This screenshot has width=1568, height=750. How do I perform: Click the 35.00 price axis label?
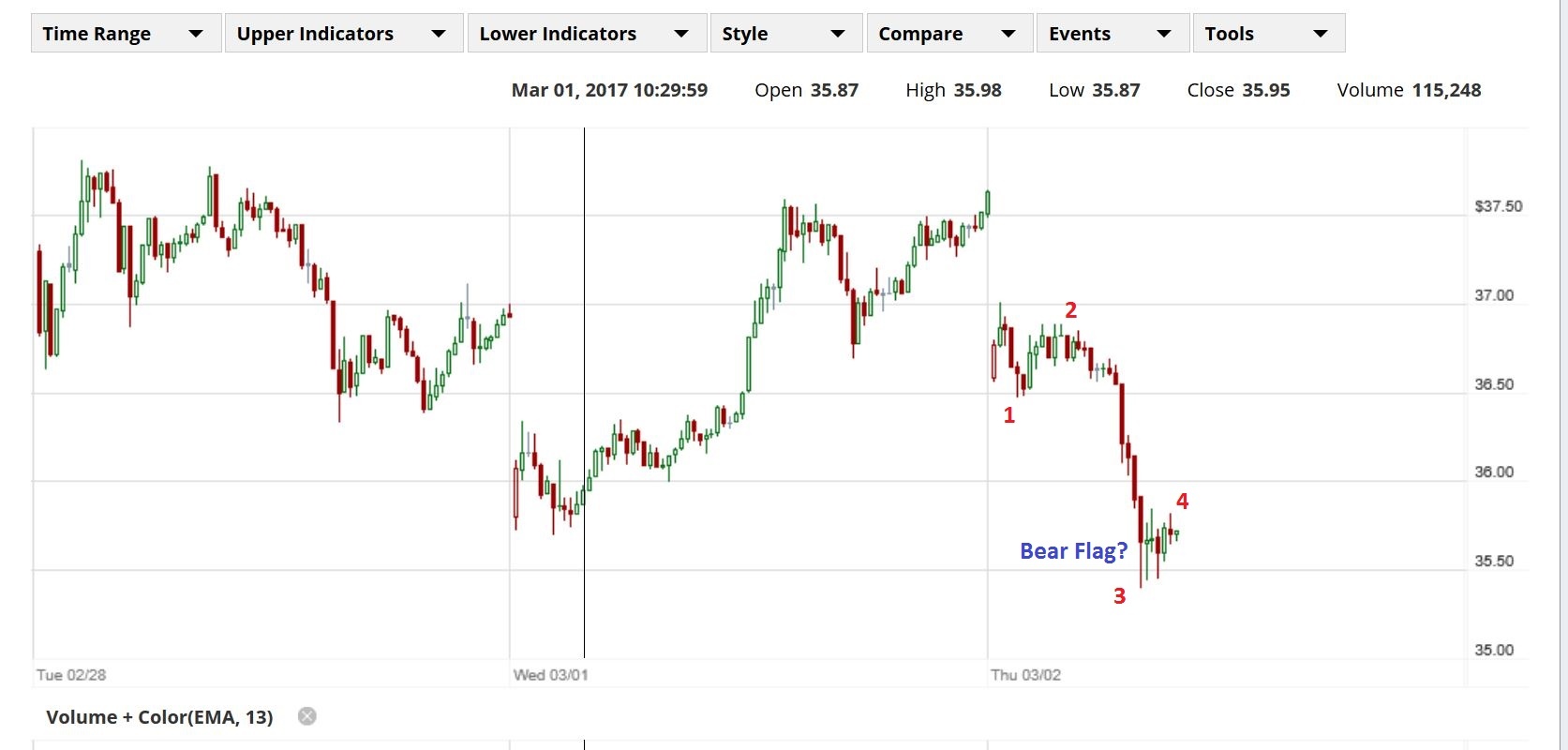[1494, 650]
